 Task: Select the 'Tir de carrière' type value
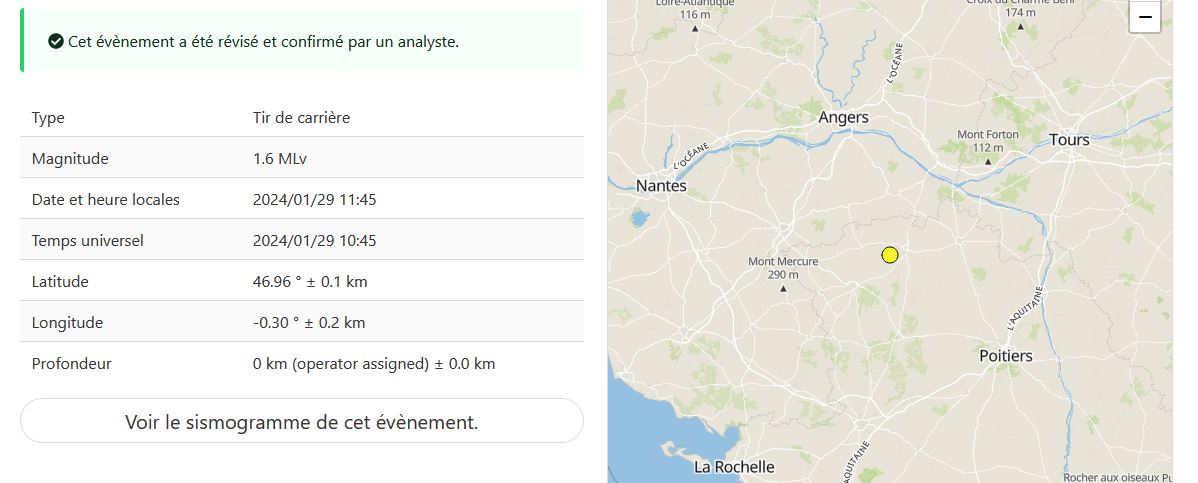point(301,117)
